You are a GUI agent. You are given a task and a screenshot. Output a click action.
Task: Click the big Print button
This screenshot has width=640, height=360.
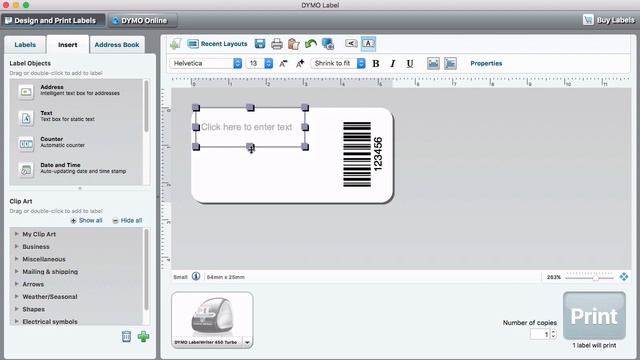click(x=594, y=316)
